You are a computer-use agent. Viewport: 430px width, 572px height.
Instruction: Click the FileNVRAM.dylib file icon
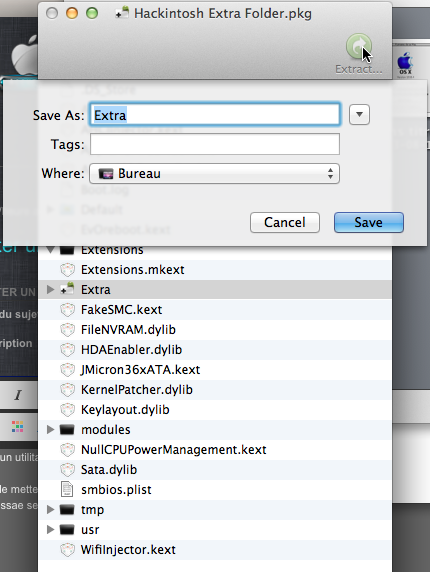pyautogui.click(x=67, y=330)
